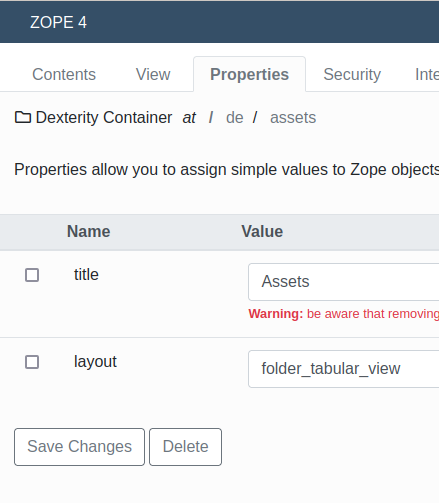
Task: Go to the Security tab
Action: (x=352, y=74)
